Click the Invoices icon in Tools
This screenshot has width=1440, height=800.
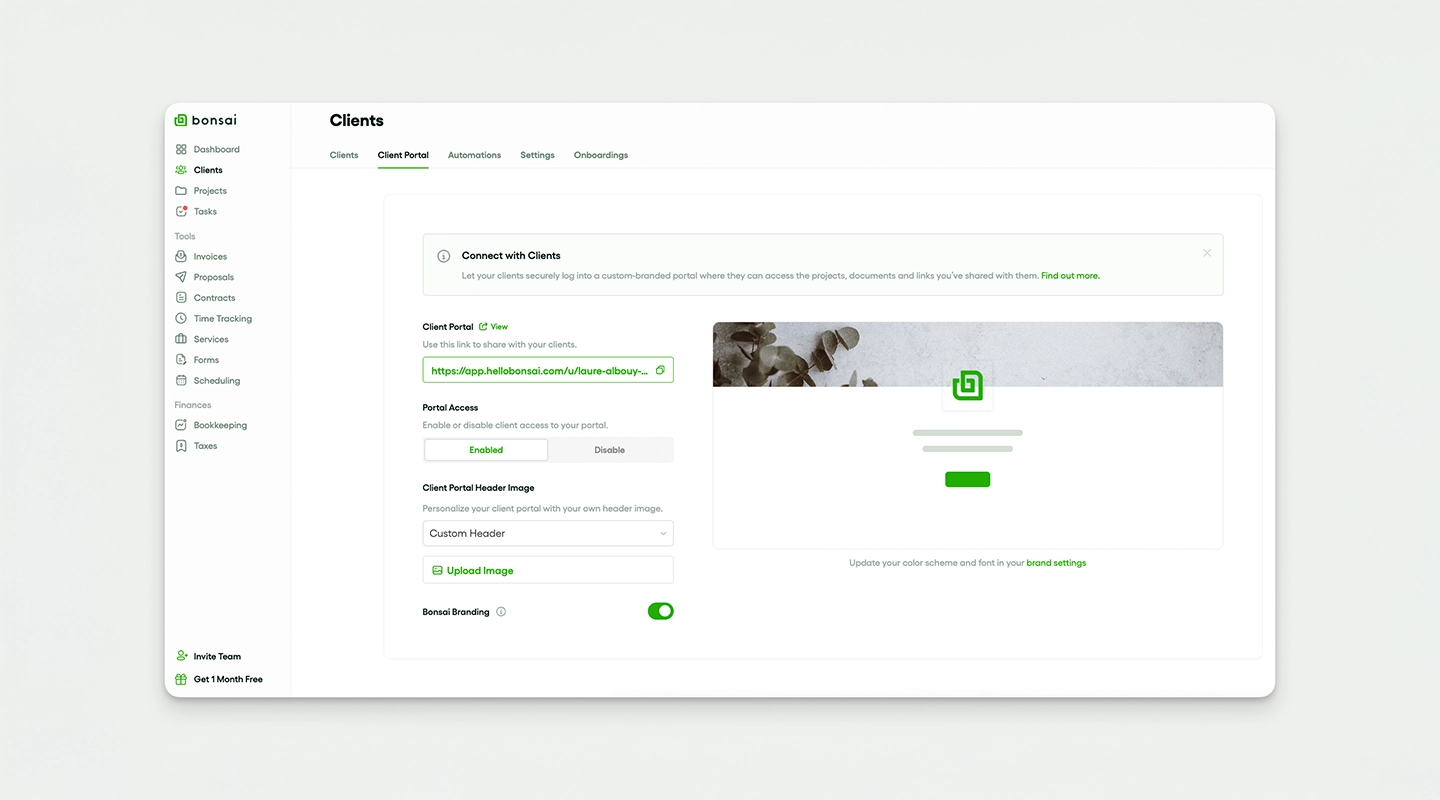click(181, 257)
